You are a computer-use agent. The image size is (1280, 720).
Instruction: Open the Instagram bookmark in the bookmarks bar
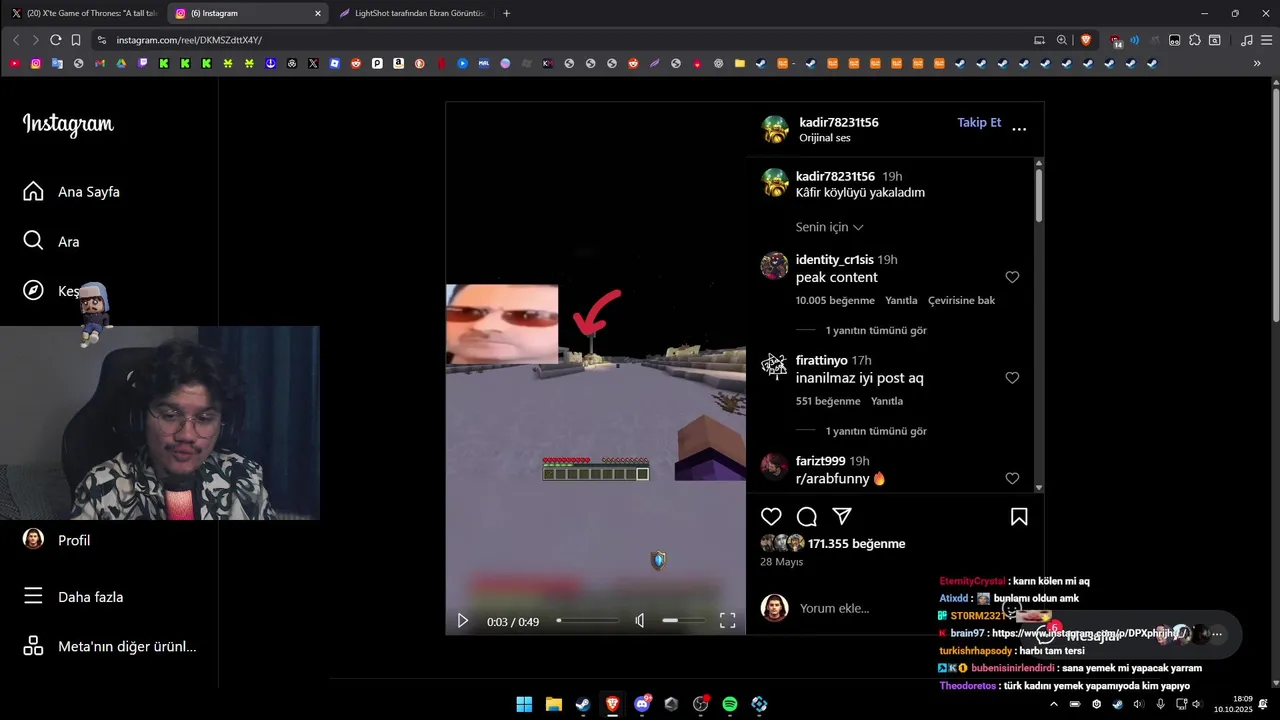[36, 63]
